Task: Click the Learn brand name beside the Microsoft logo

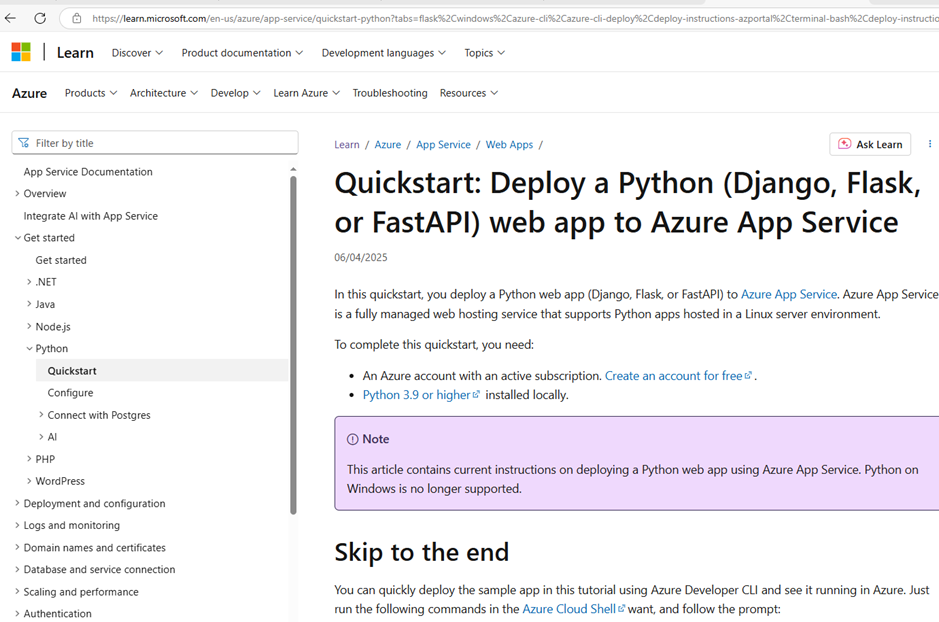Action: point(75,53)
